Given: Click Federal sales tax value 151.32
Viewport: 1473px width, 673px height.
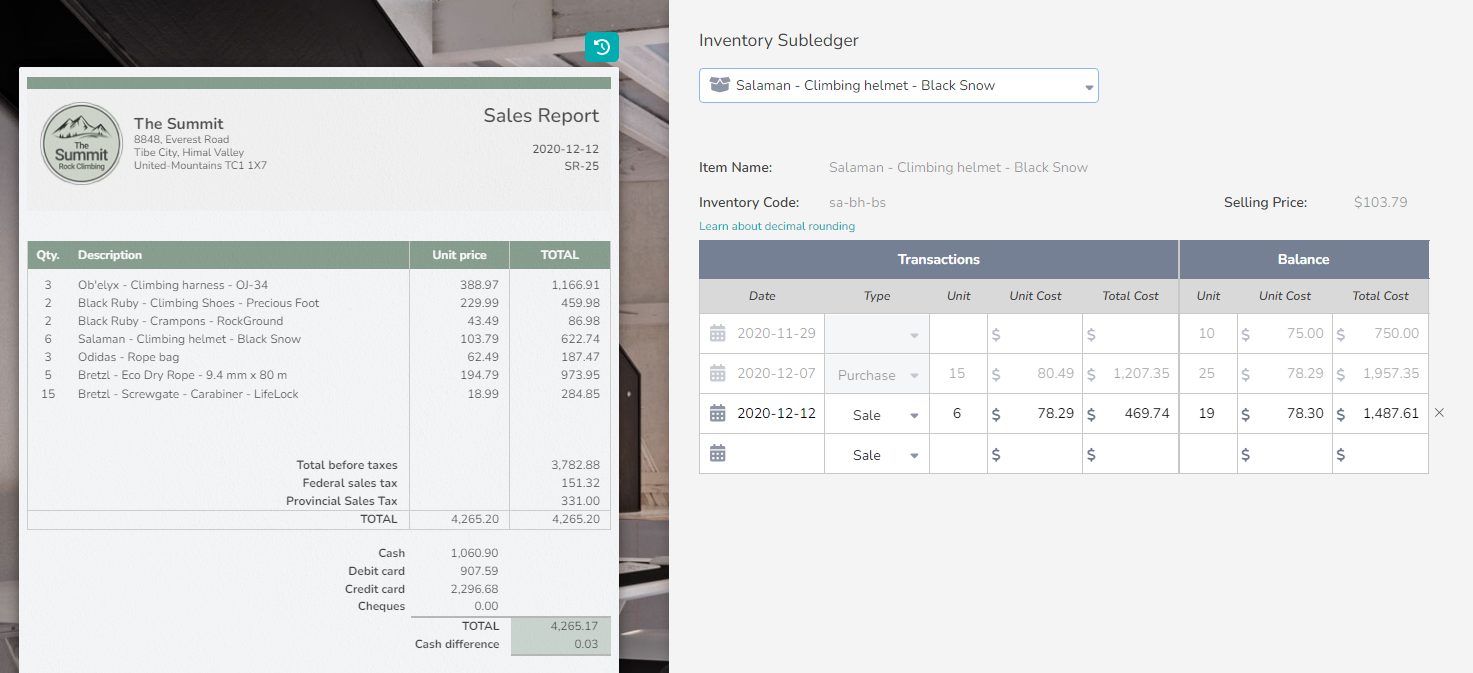Looking at the screenshot, I should point(579,483).
